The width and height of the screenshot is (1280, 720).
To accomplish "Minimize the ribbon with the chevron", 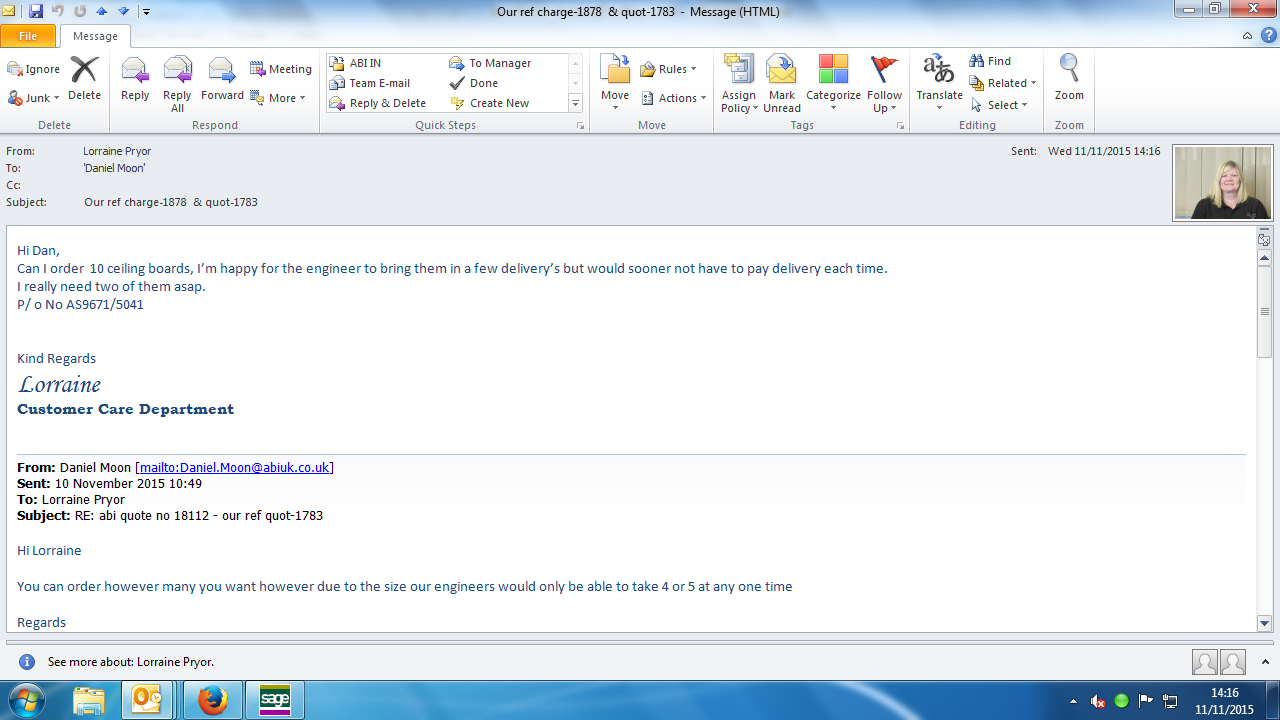I will click(x=1247, y=36).
